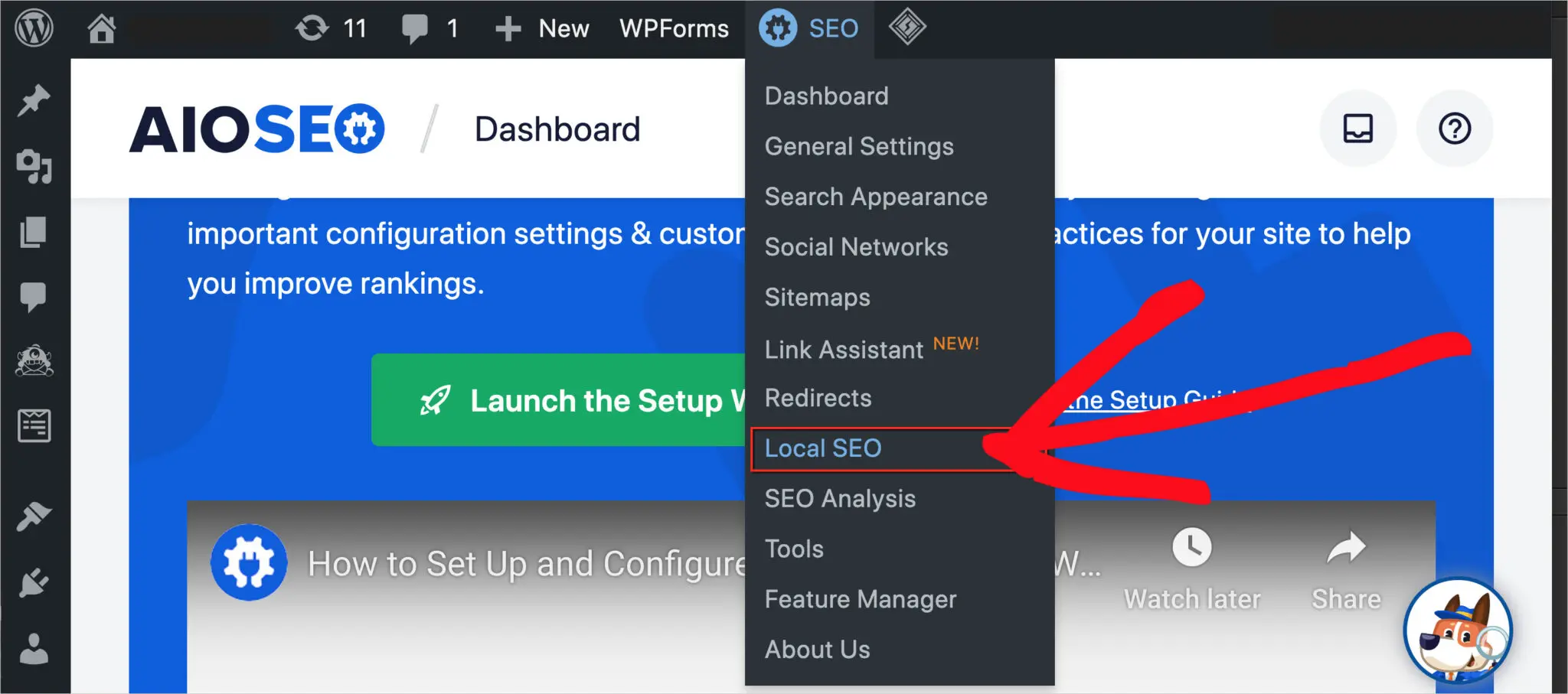The width and height of the screenshot is (1568, 694).
Task: Open the Users icon in sidebar
Action: (34, 649)
